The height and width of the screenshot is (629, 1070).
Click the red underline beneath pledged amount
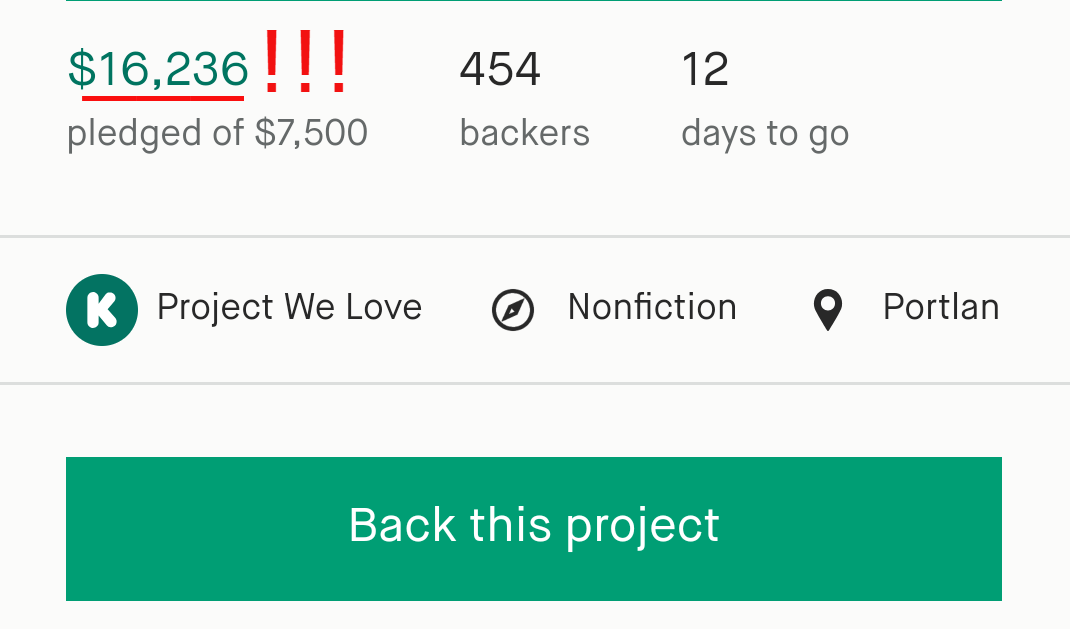pos(163,99)
